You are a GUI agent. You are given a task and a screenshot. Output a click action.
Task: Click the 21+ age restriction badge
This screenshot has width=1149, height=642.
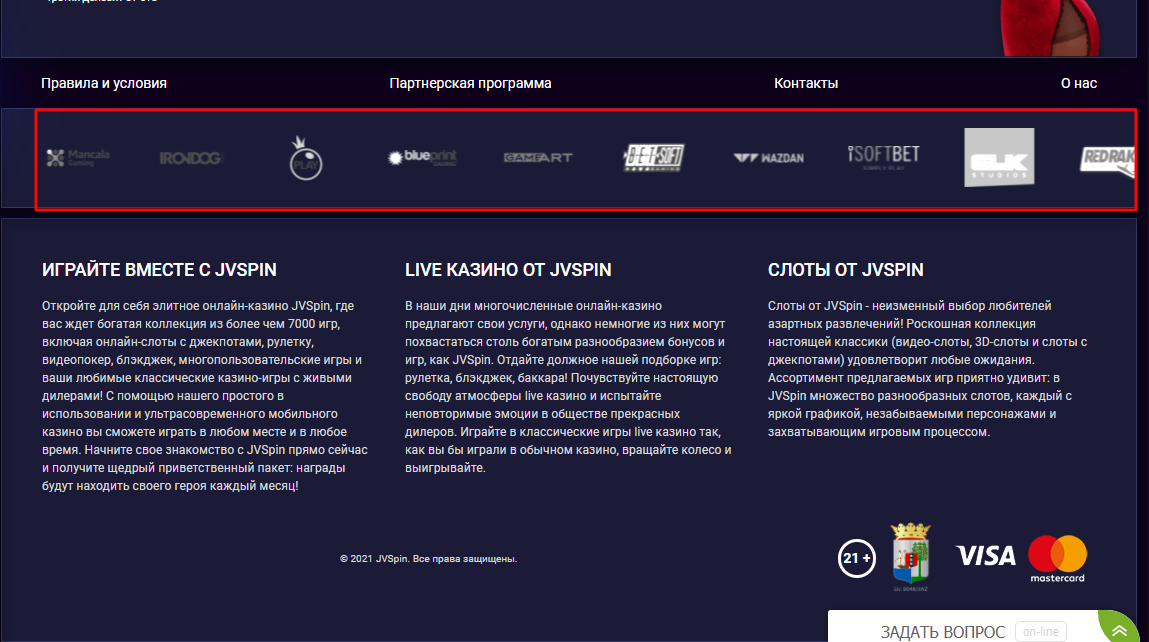[x=857, y=558]
